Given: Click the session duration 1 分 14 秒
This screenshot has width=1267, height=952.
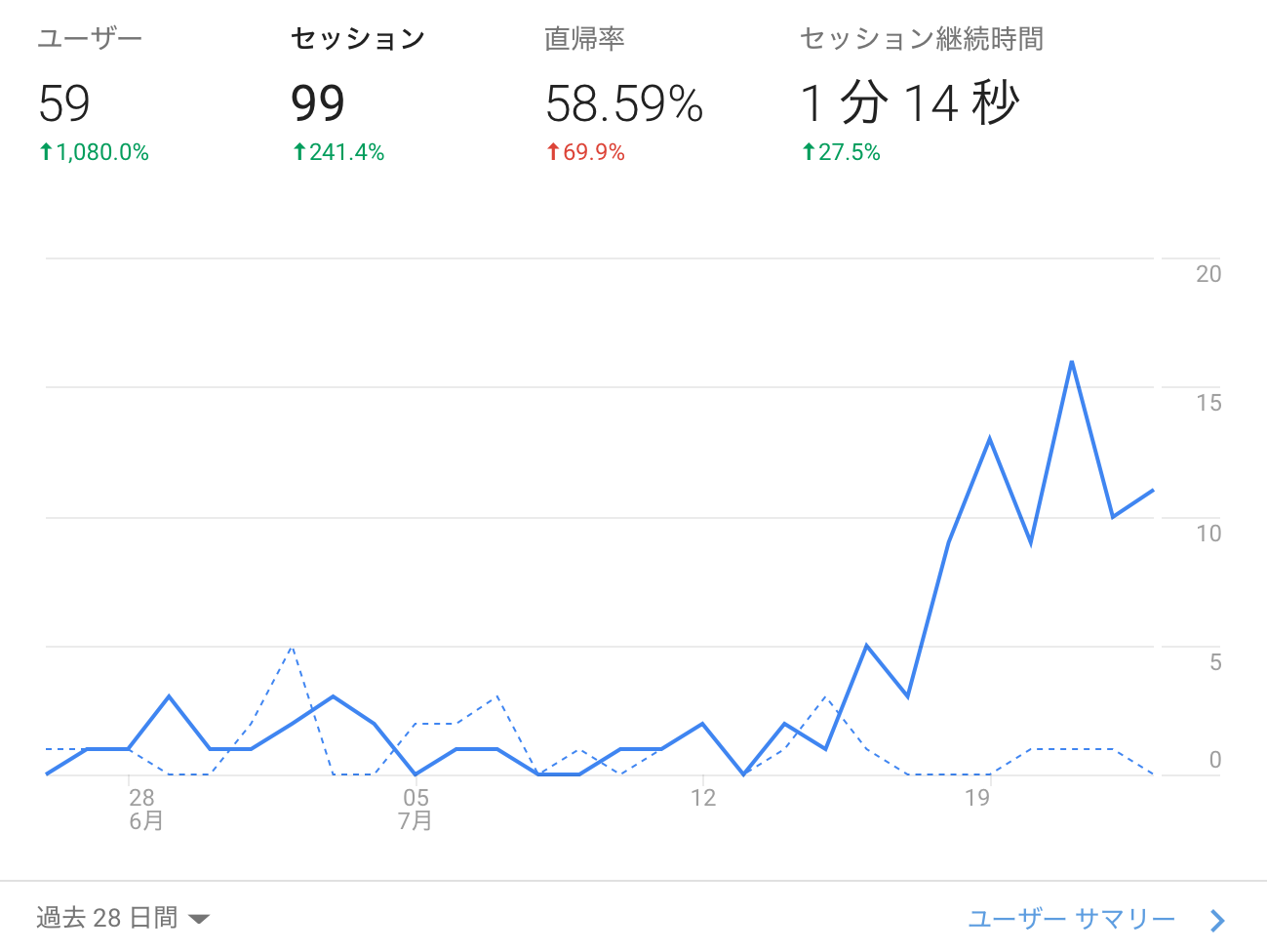Looking at the screenshot, I should tap(910, 103).
